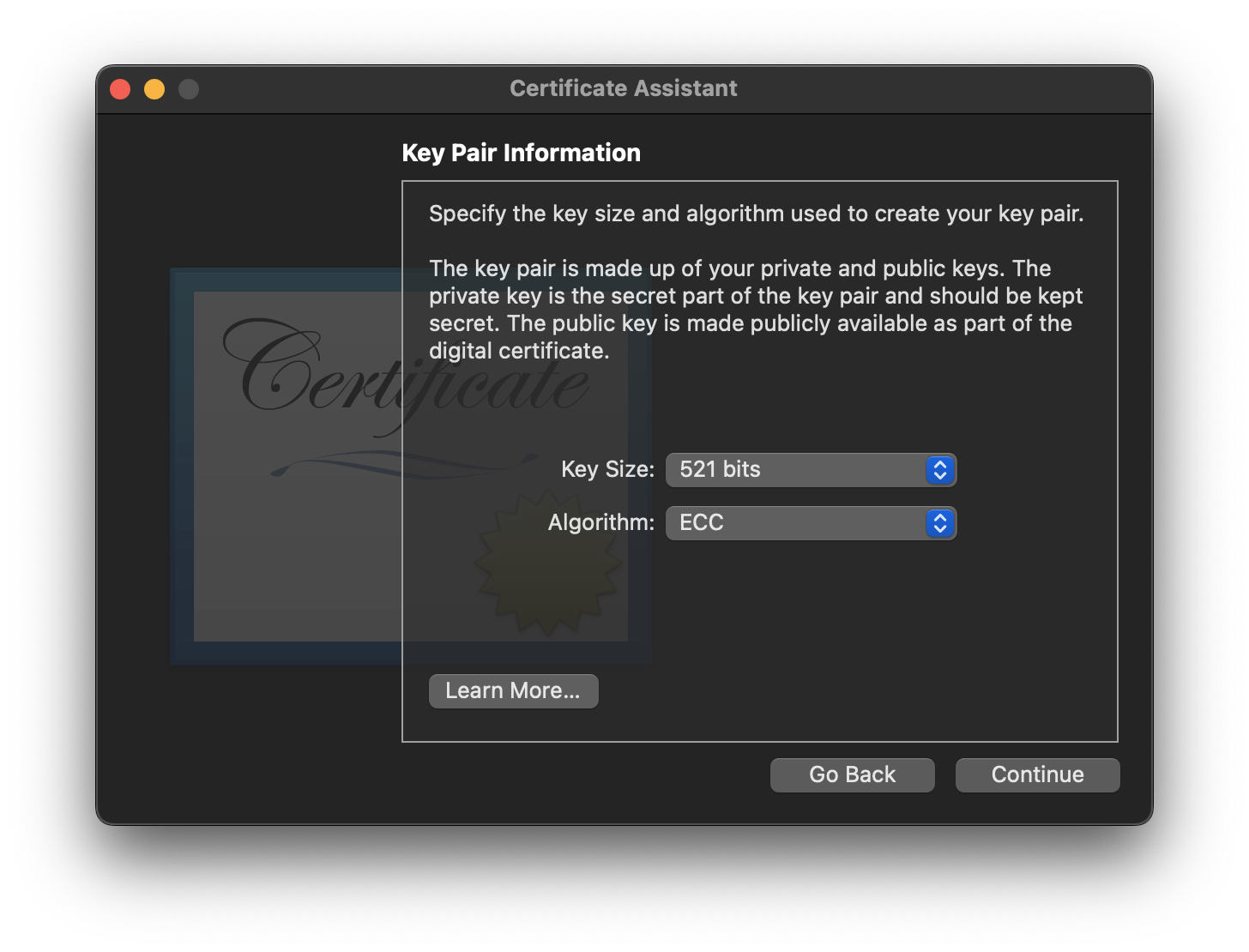
Task: Click the Algorithm label
Action: 600,523
